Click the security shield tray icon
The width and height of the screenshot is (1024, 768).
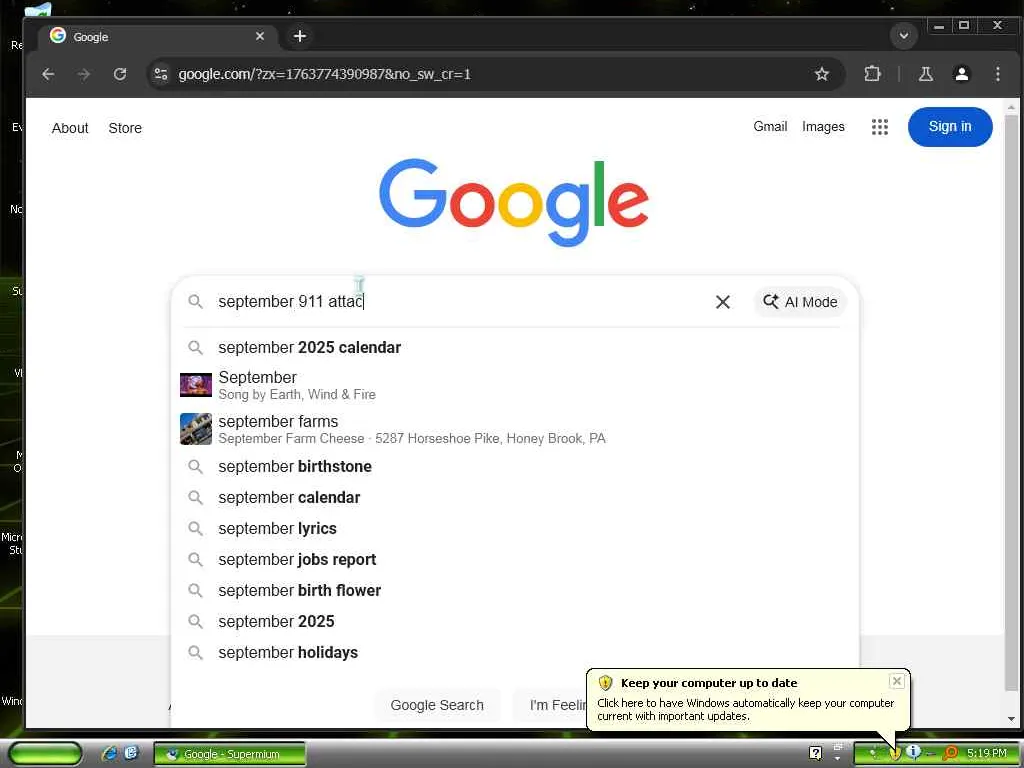point(895,753)
